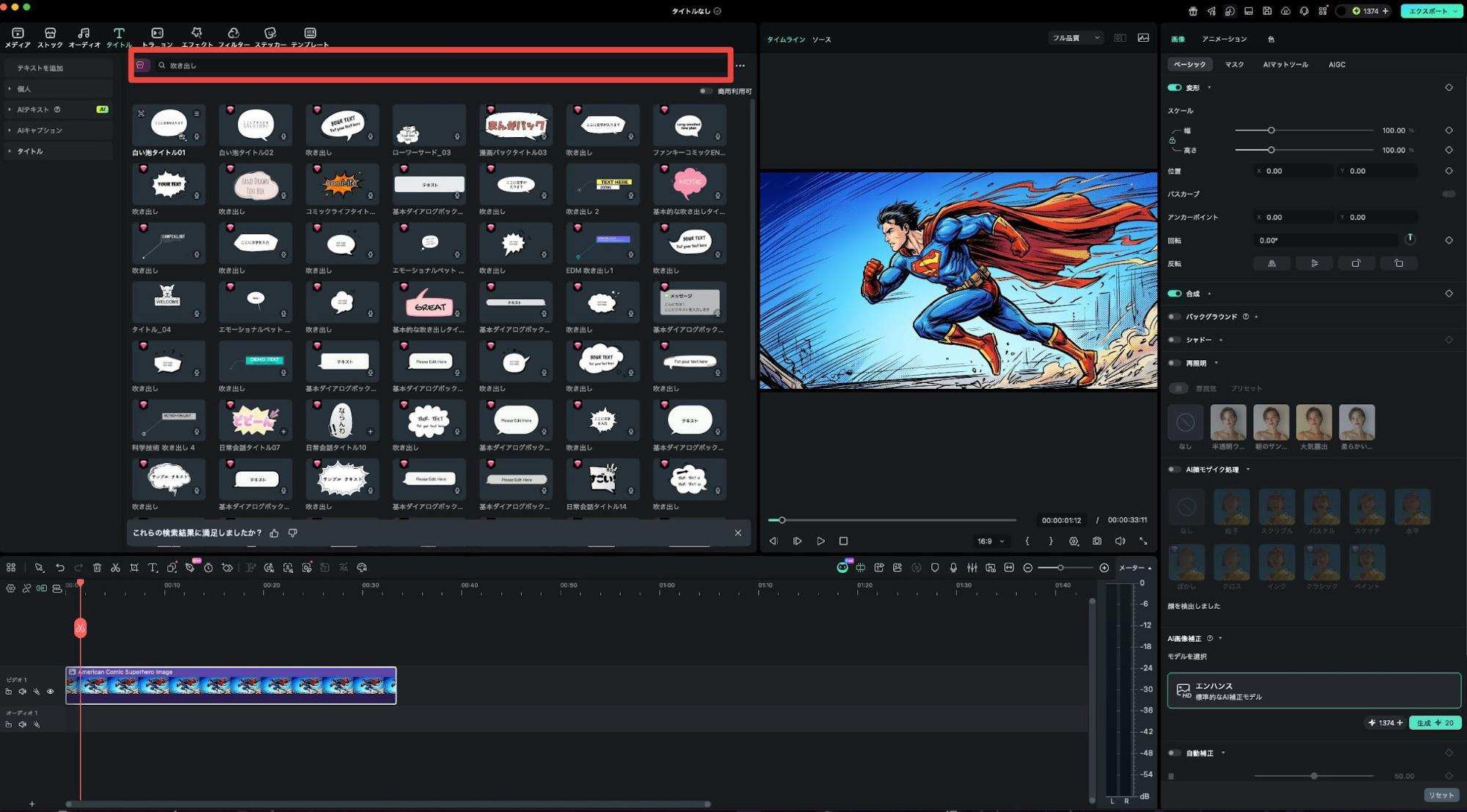Click the 生成 generate button

tap(1435, 723)
